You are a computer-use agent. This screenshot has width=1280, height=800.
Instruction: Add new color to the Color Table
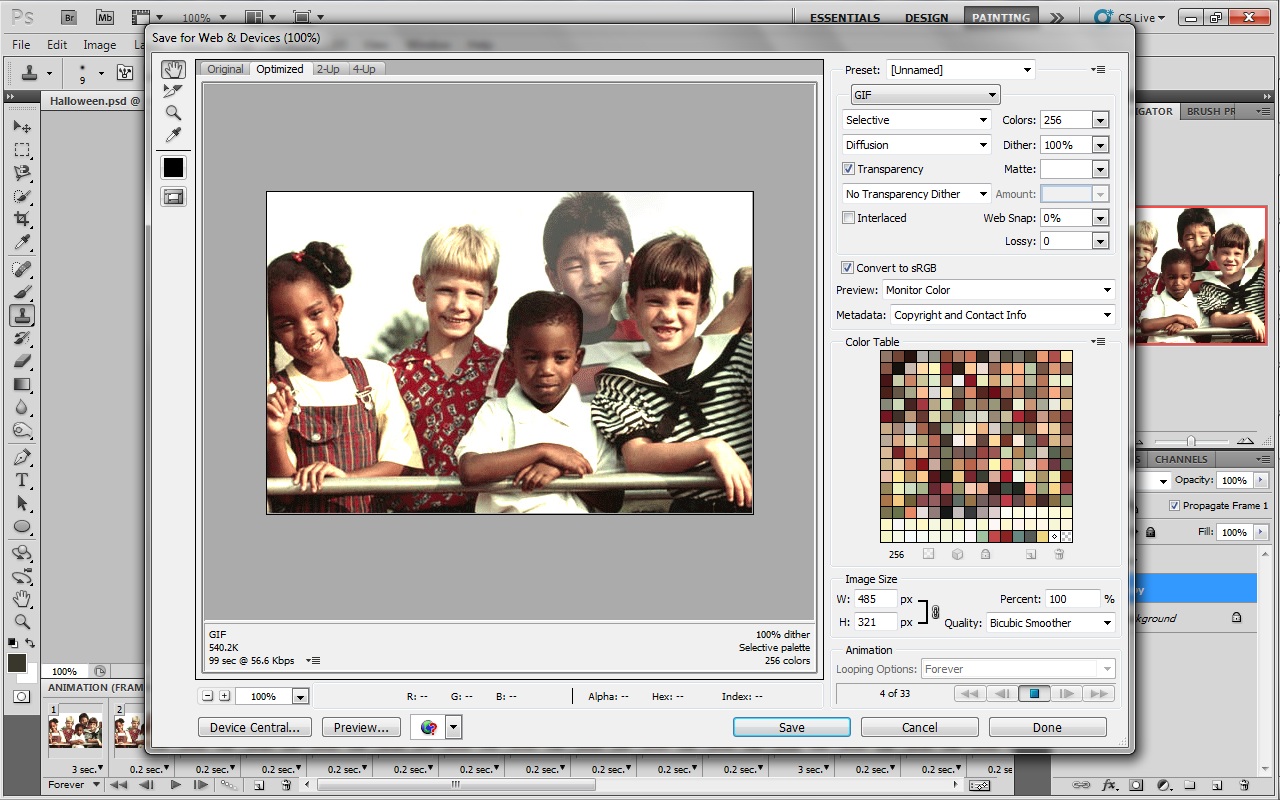1031,554
